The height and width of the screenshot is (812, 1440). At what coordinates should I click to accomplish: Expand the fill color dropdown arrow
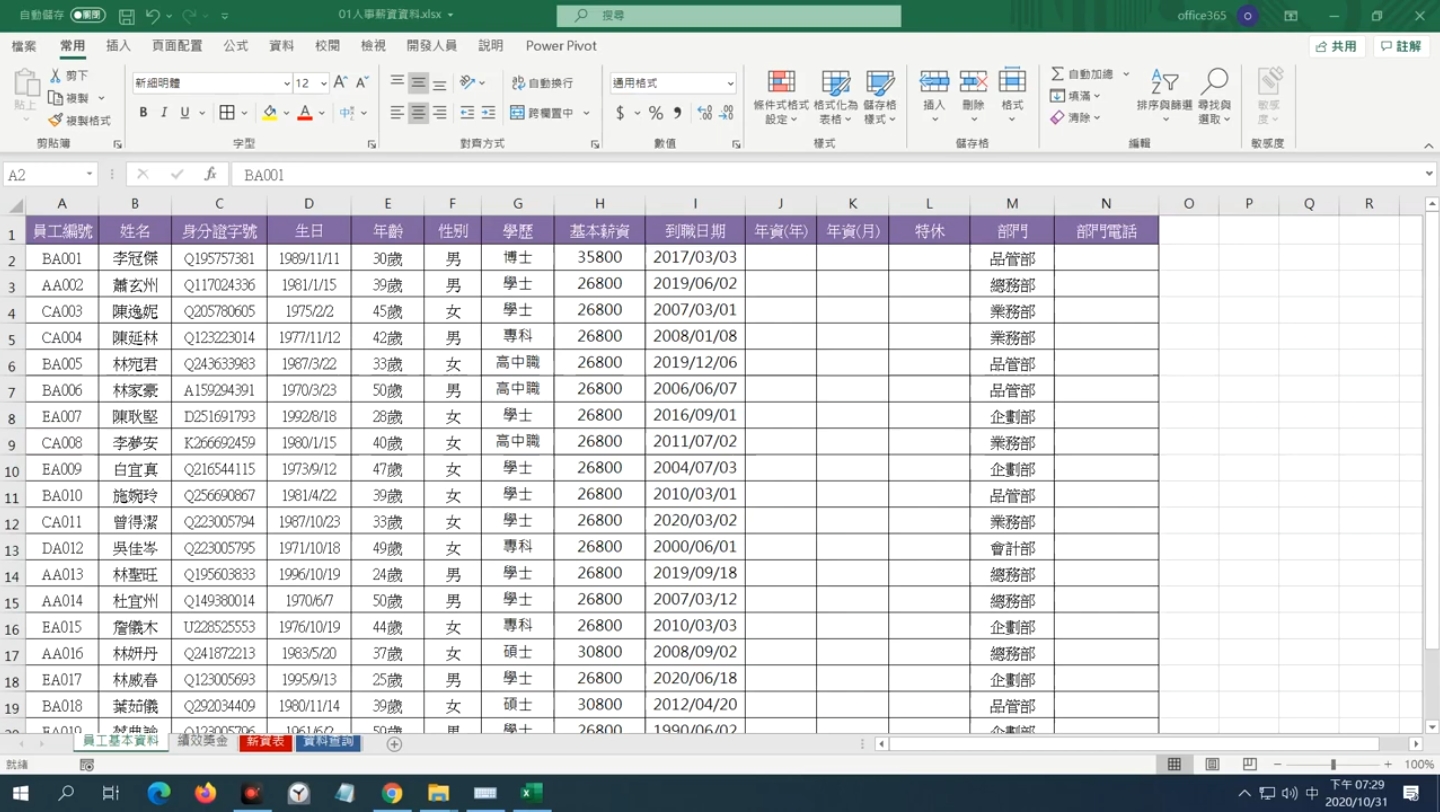[x=284, y=113]
